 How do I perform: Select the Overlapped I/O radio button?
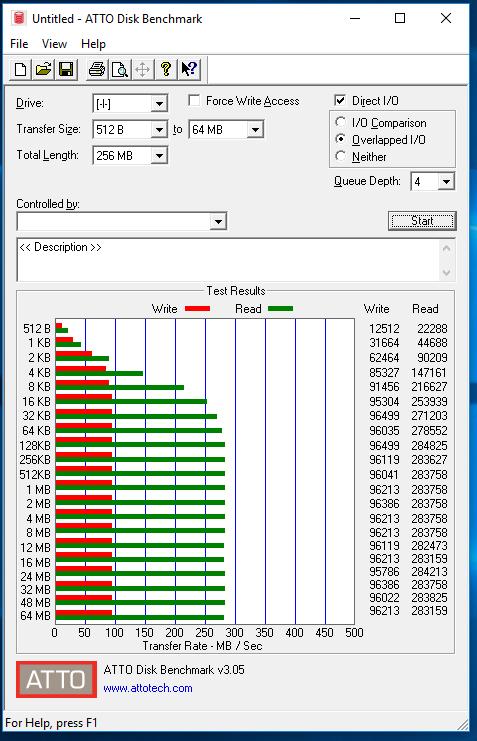340,139
